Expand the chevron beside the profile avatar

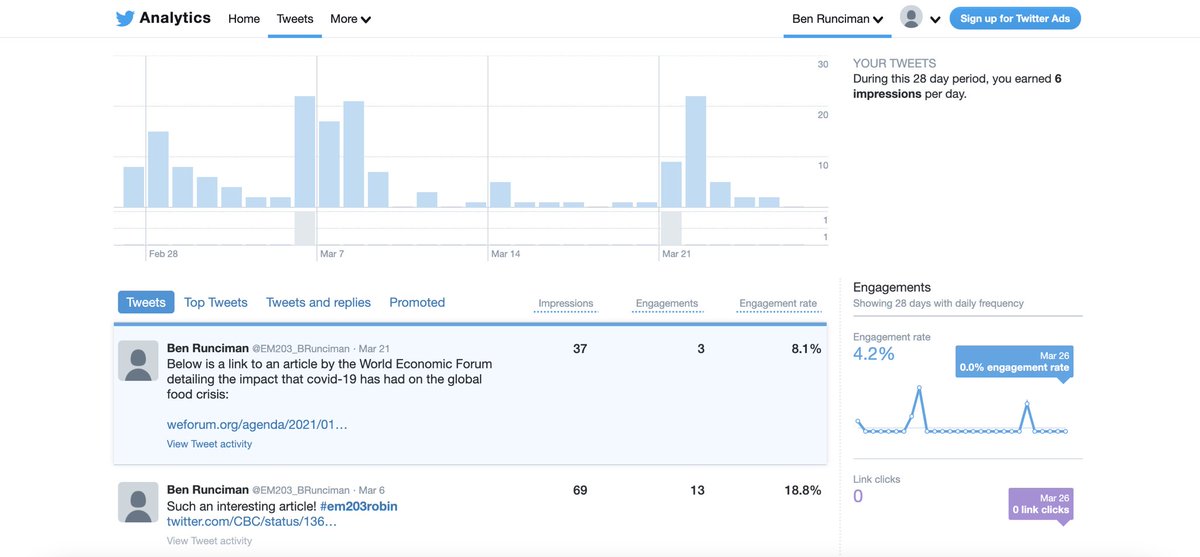935,19
